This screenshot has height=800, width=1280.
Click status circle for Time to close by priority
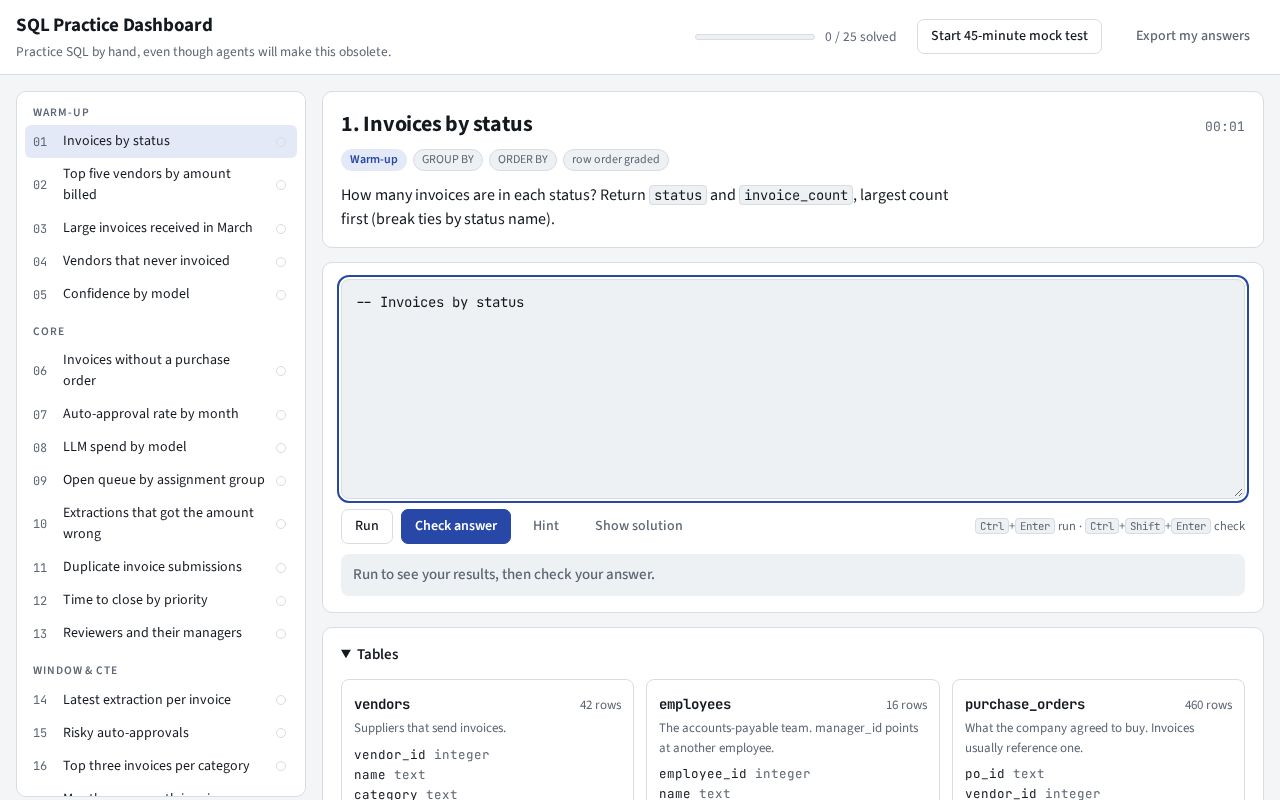click(281, 601)
